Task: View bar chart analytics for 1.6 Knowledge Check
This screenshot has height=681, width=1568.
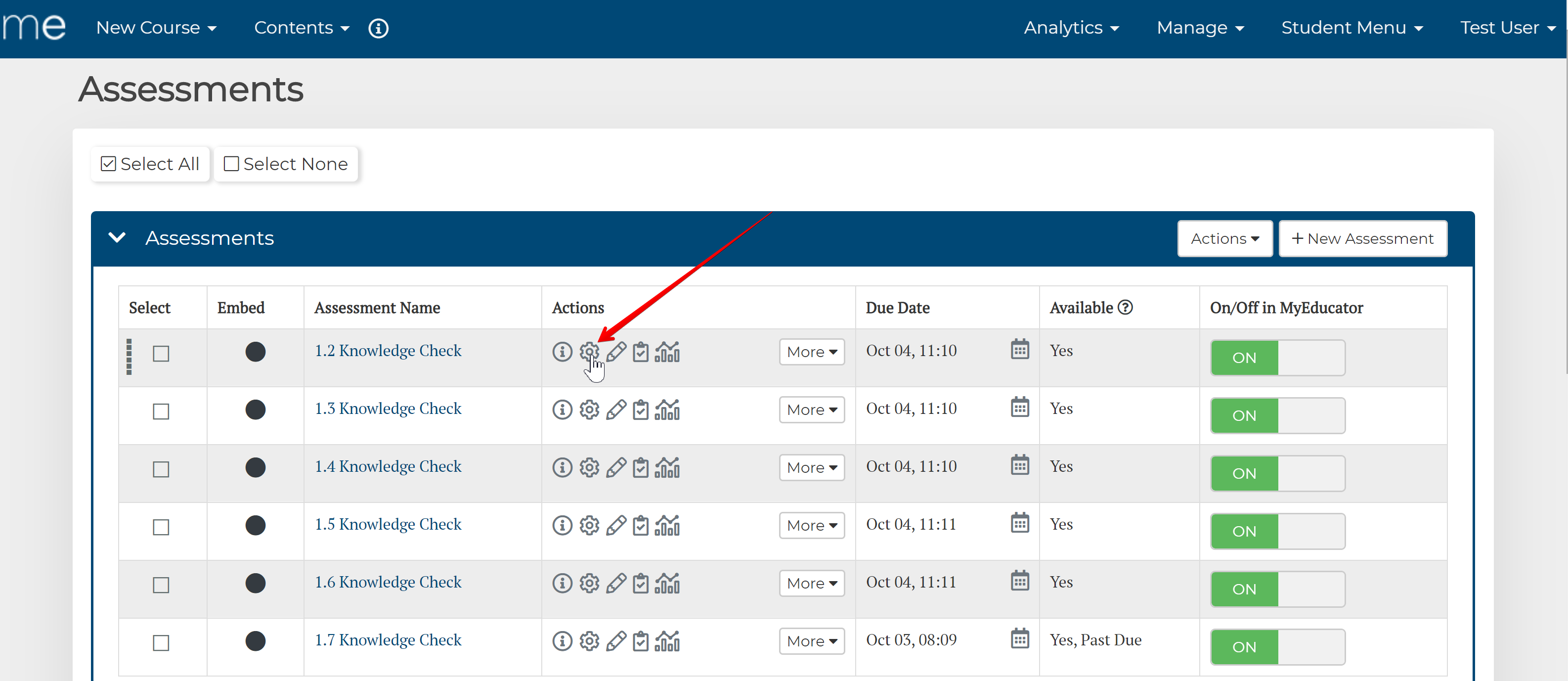Action: pyautogui.click(x=667, y=583)
